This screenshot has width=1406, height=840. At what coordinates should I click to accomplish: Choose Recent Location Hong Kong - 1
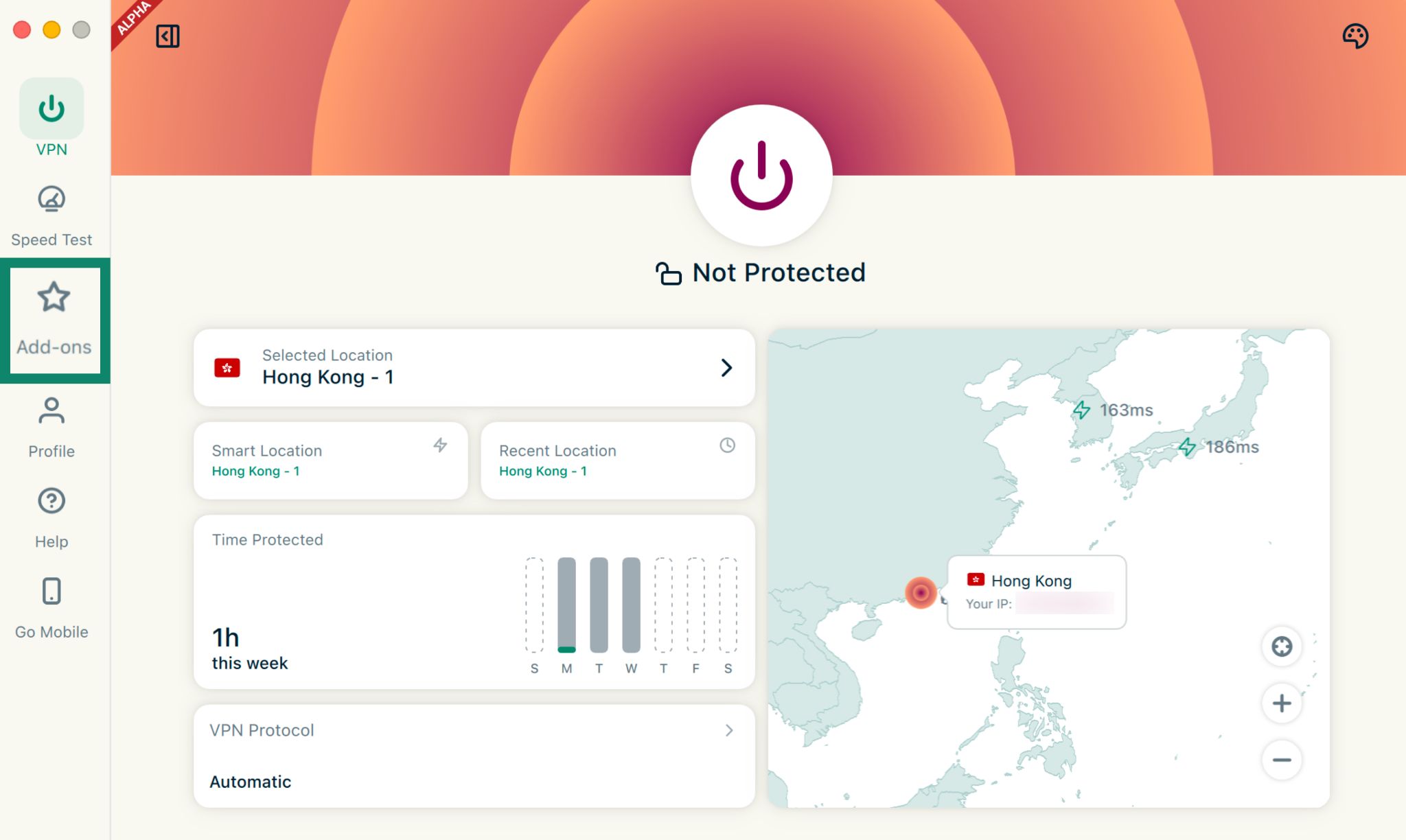pyautogui.click(x=617, y=460)
